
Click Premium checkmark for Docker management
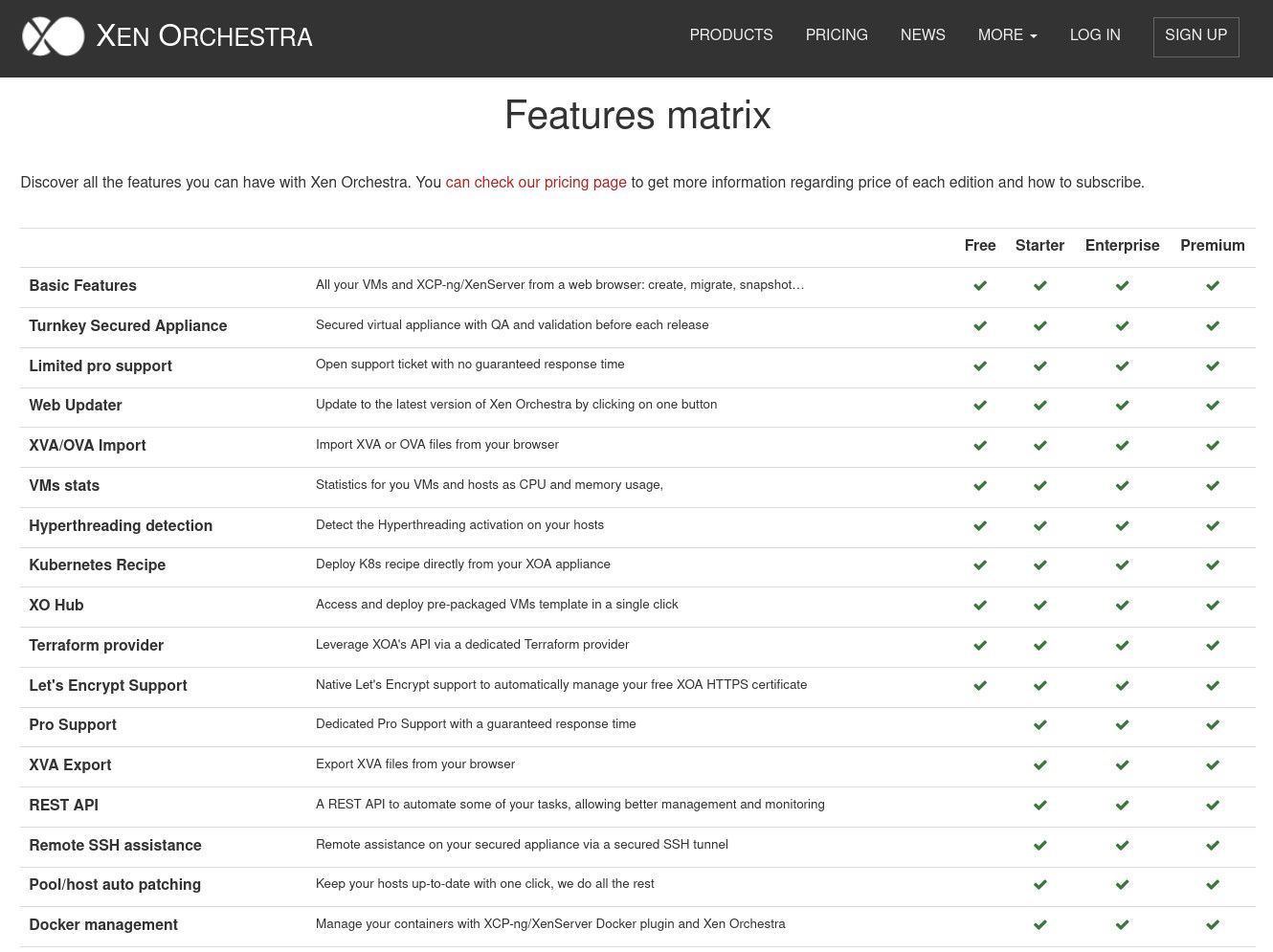[1213, 925]
